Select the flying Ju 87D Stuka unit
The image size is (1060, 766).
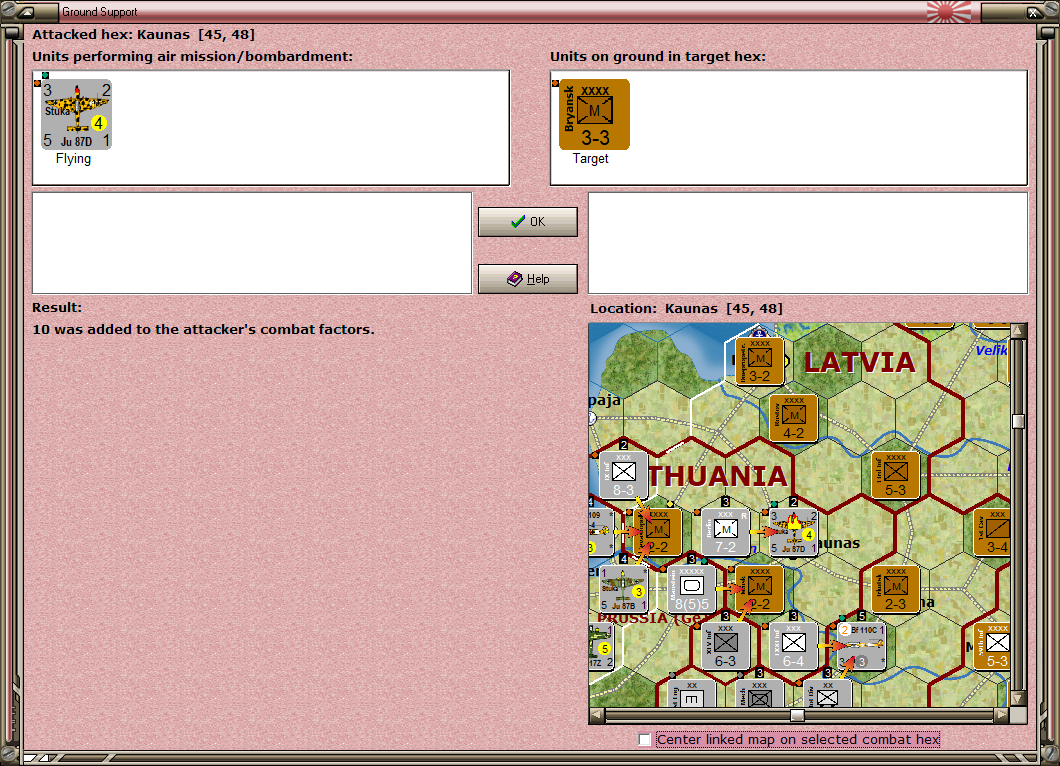pos(75,113)
